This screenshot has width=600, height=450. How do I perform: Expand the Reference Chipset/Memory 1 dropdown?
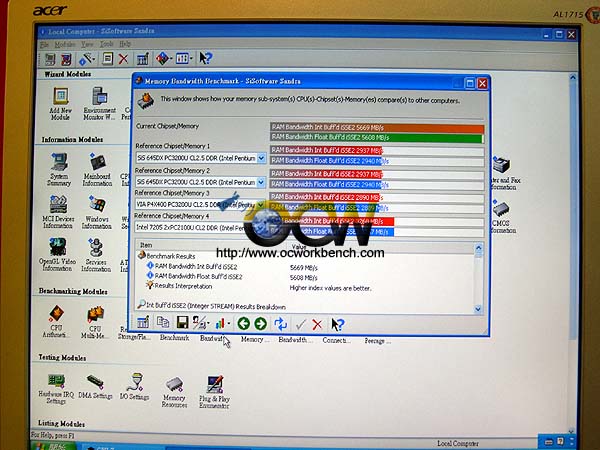(261, 158)
